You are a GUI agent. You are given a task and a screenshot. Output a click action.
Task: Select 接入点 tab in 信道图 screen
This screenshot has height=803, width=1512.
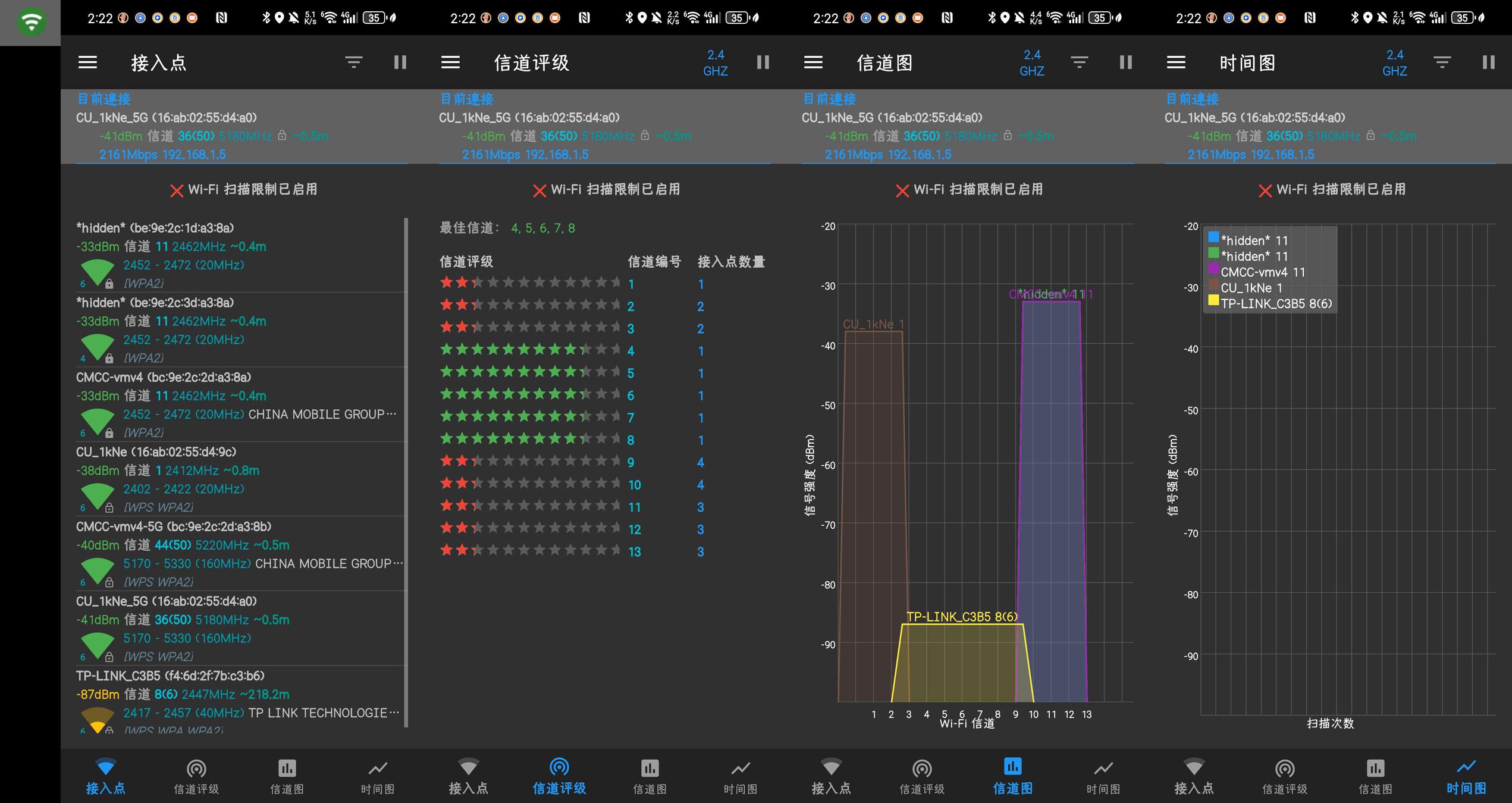click(x=832, y=776)
